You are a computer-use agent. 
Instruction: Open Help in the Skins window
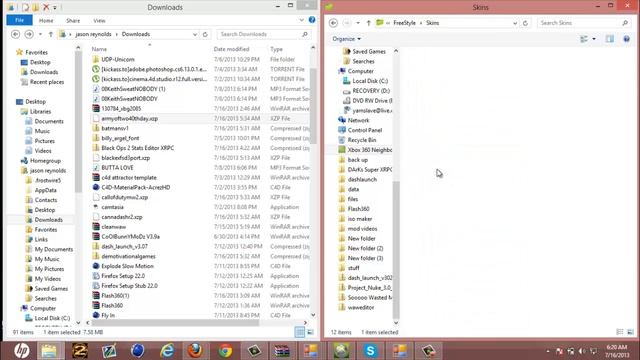tap(627, 39)
